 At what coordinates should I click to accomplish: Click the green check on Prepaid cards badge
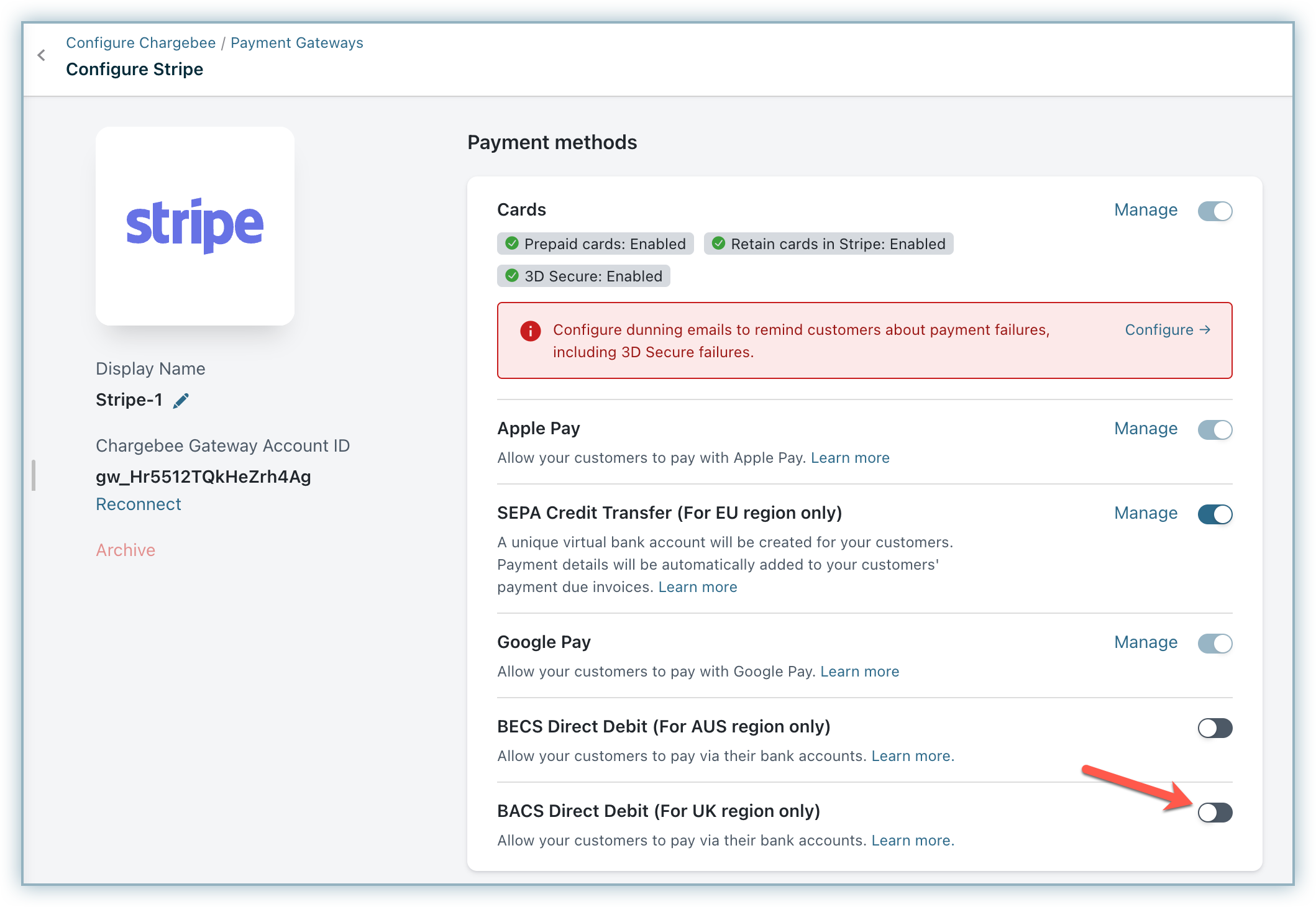(512, 244)
